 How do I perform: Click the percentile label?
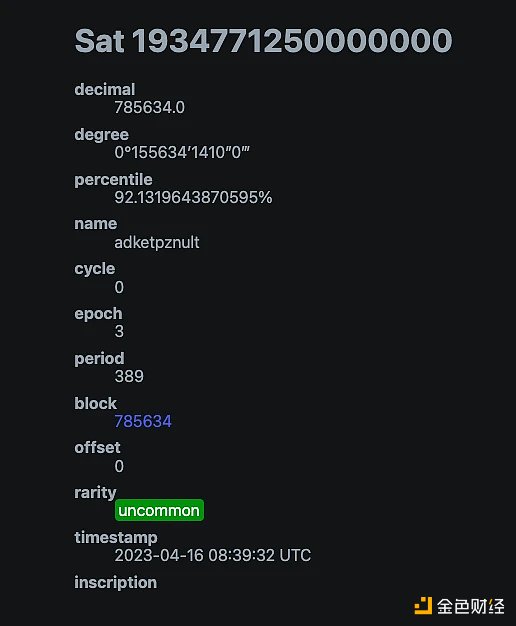[113, 180]
